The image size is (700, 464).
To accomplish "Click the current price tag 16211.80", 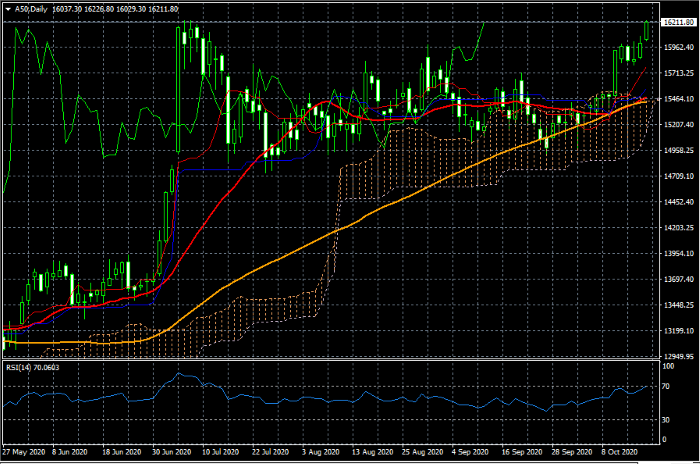I will pyautogui.click(x=679, y=22).
